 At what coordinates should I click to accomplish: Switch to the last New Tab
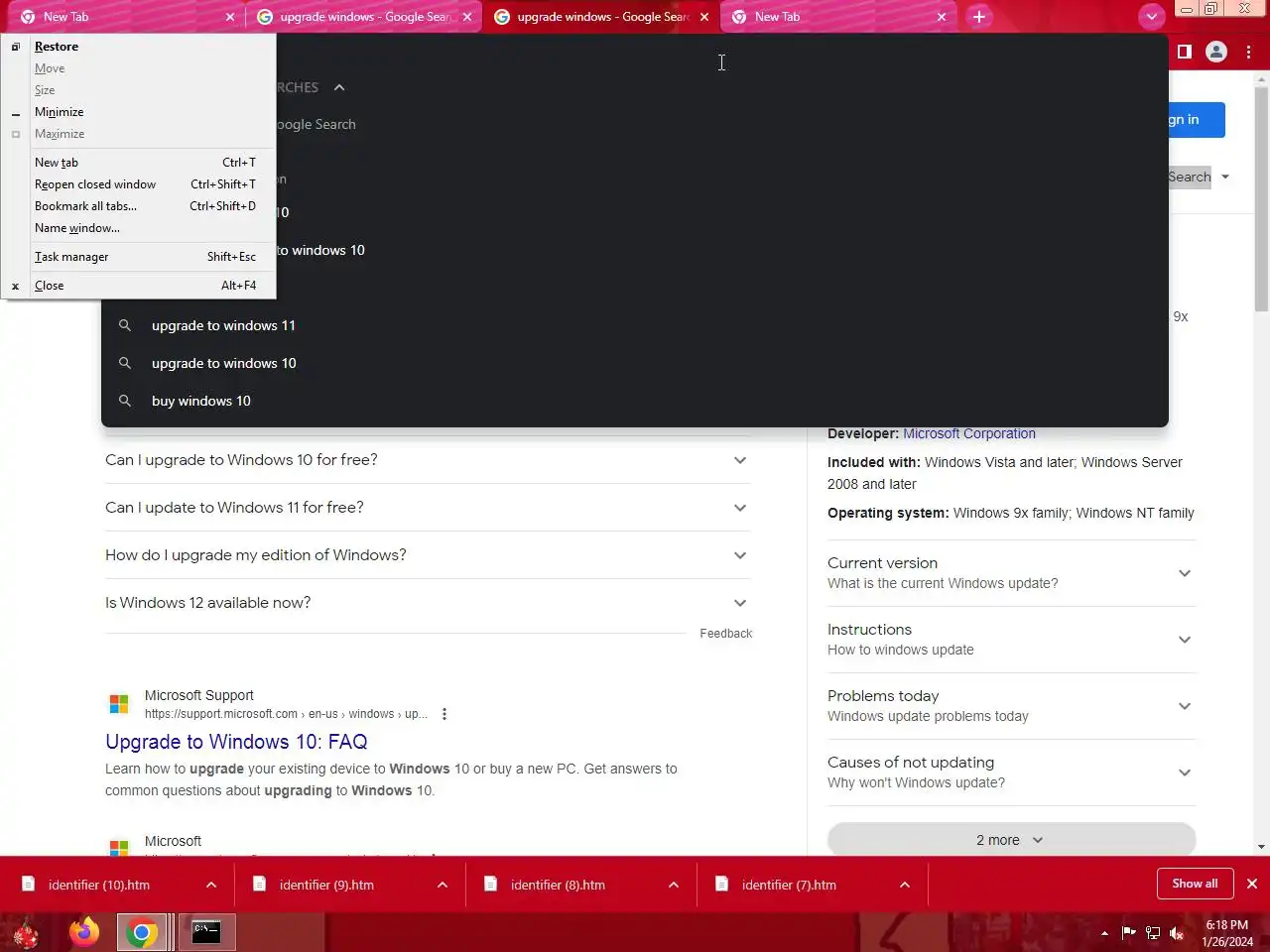(836, 17)
